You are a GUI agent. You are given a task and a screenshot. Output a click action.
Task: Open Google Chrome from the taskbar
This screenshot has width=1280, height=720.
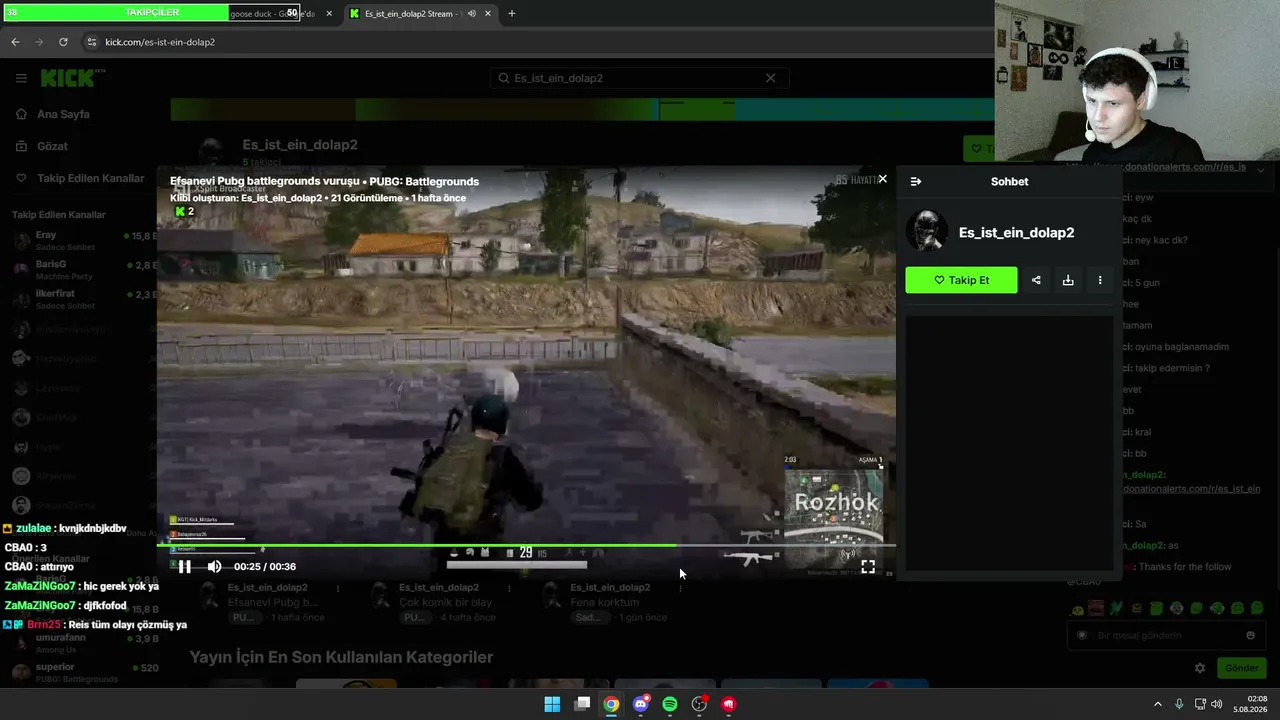click(611, 704)
